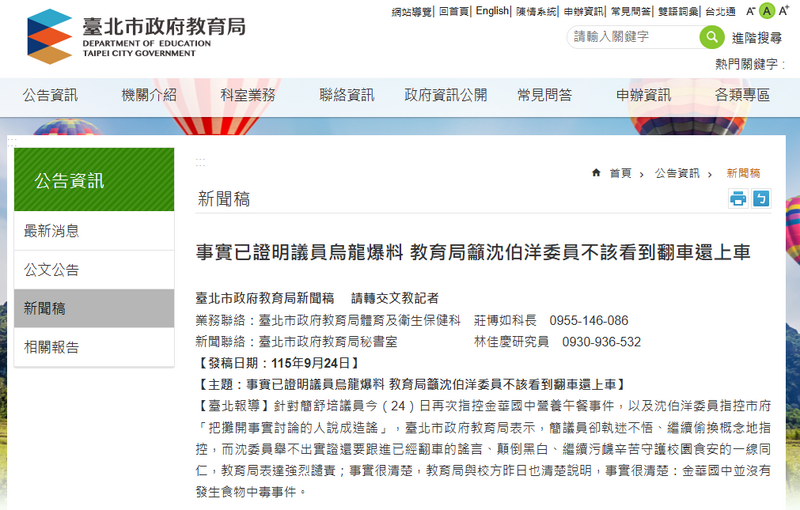This screenshot has height=510, width=800.
Task: Open the 雙語詞彙 link
Action: (678, 11)
